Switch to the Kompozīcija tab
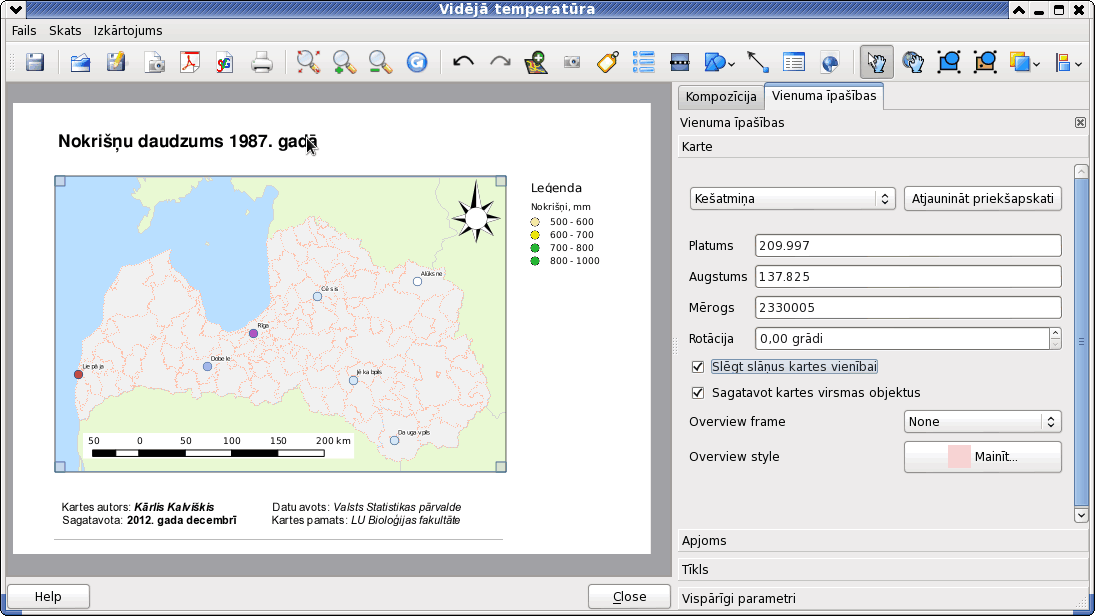1095x616 pixels. (x=721, y=97)
